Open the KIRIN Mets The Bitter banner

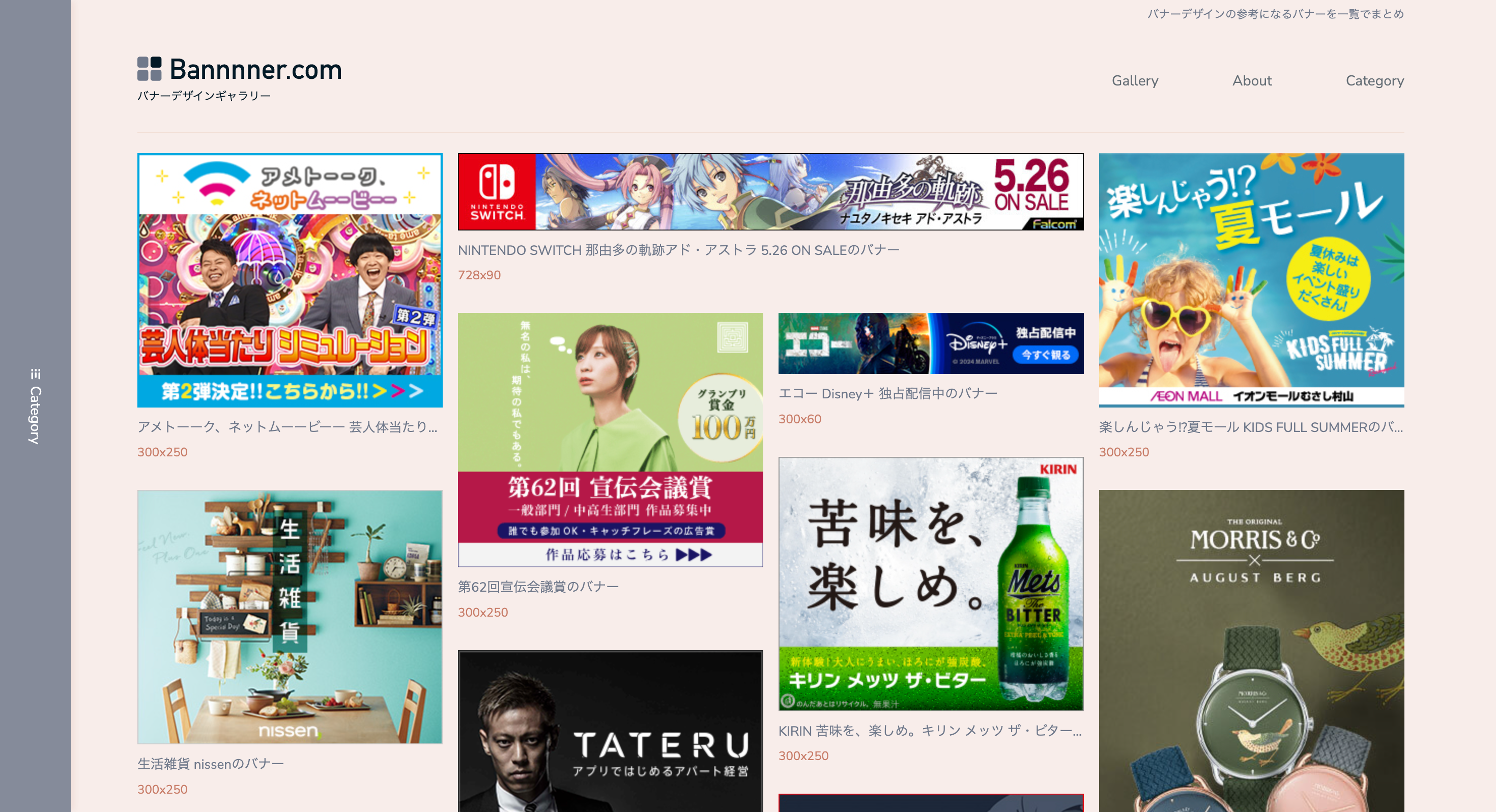pyautogui.click(x=930, y=583)
